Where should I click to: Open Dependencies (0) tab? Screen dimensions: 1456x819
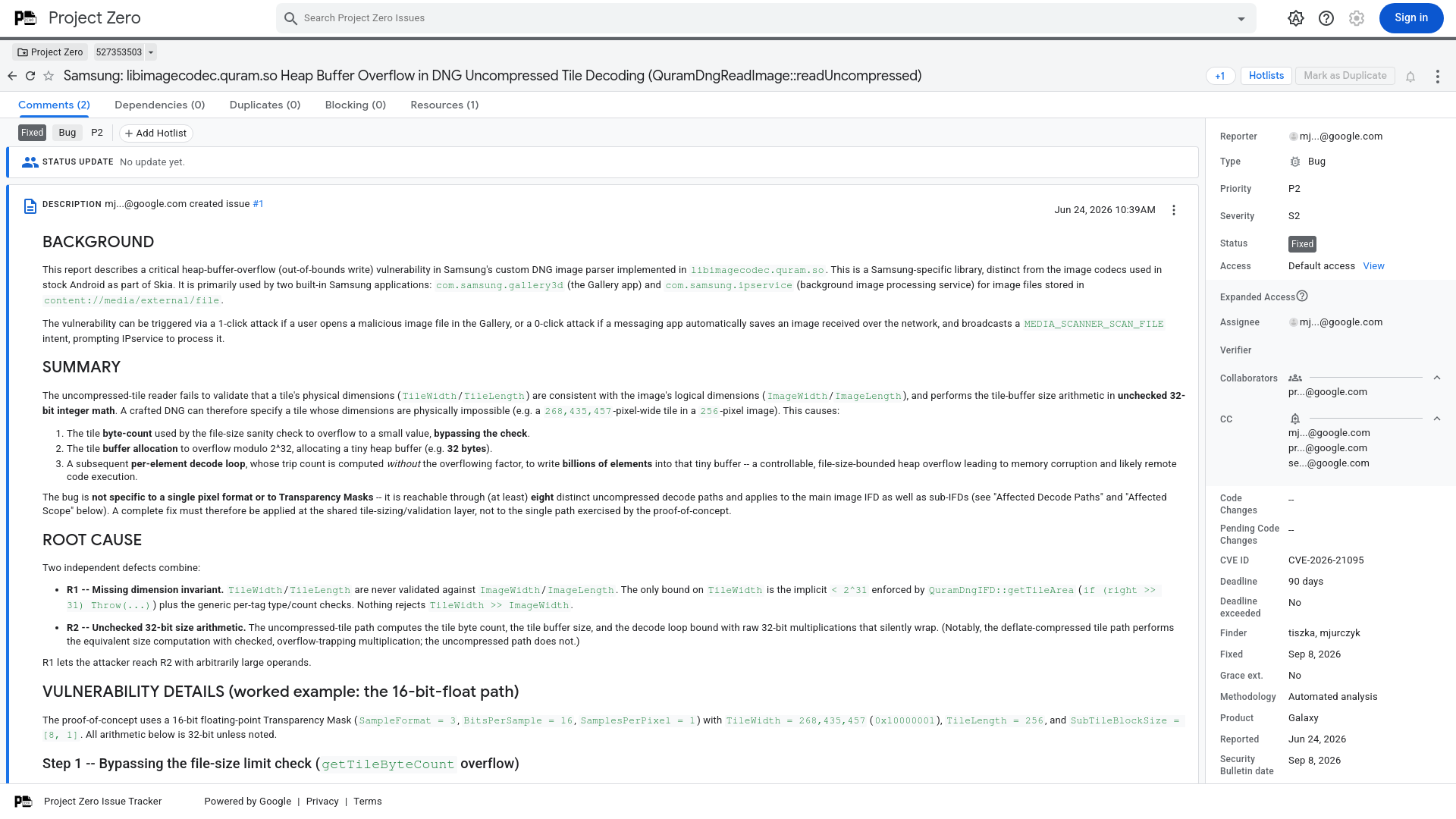tap(160, 105)
